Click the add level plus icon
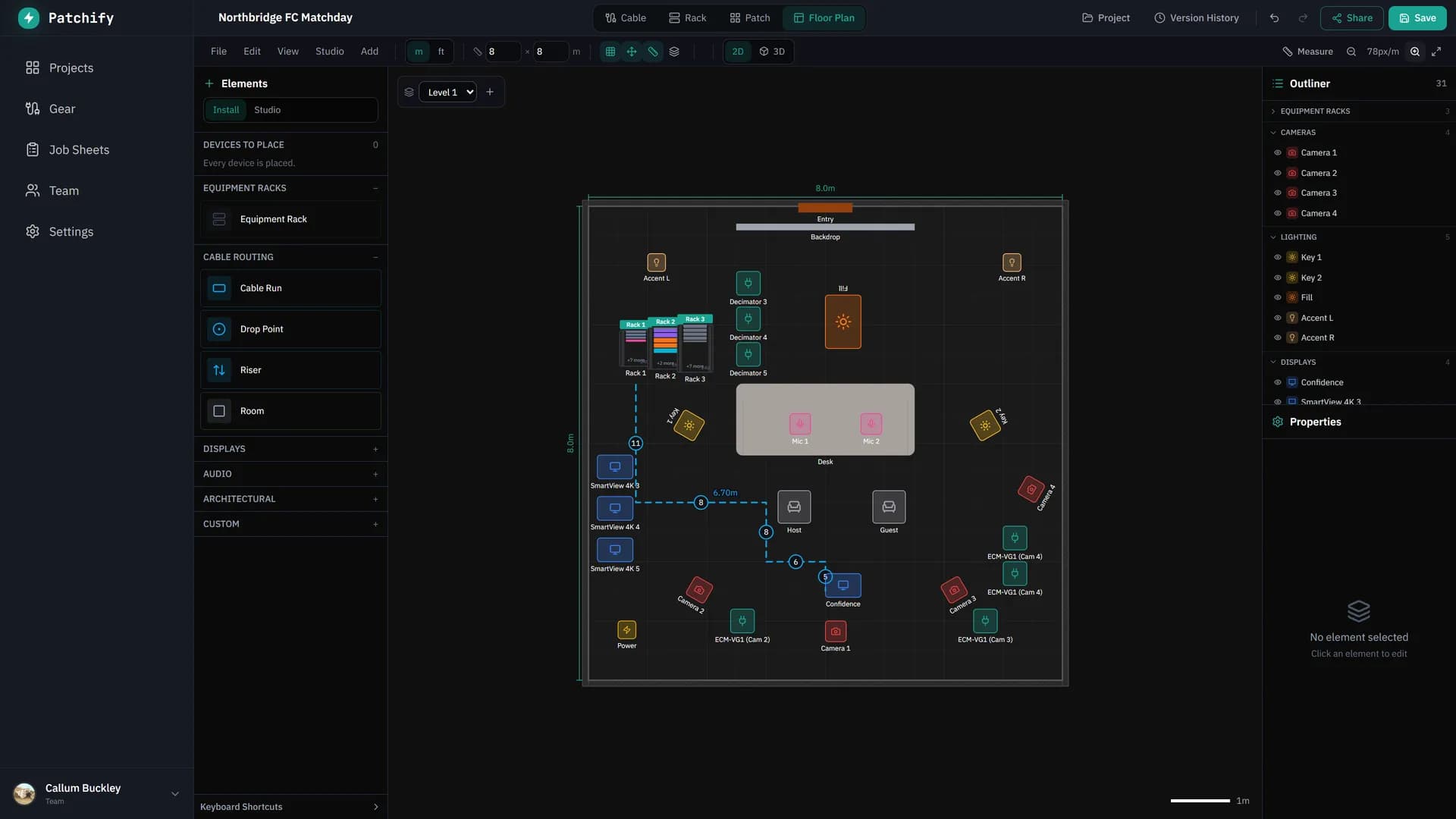The width and height of the screenshot is (1456, 819). click(x=490, y=92)
